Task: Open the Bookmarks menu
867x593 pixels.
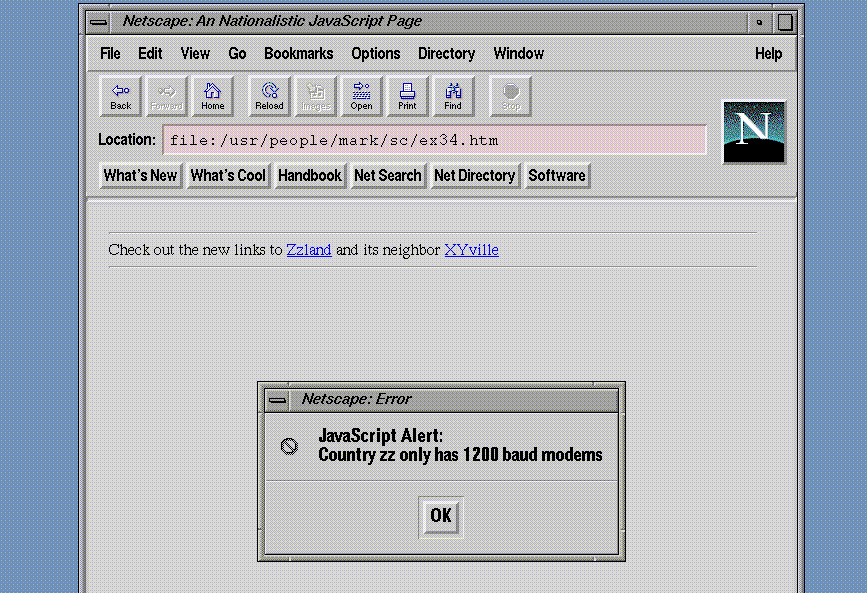Action: (x=298, y=54)
